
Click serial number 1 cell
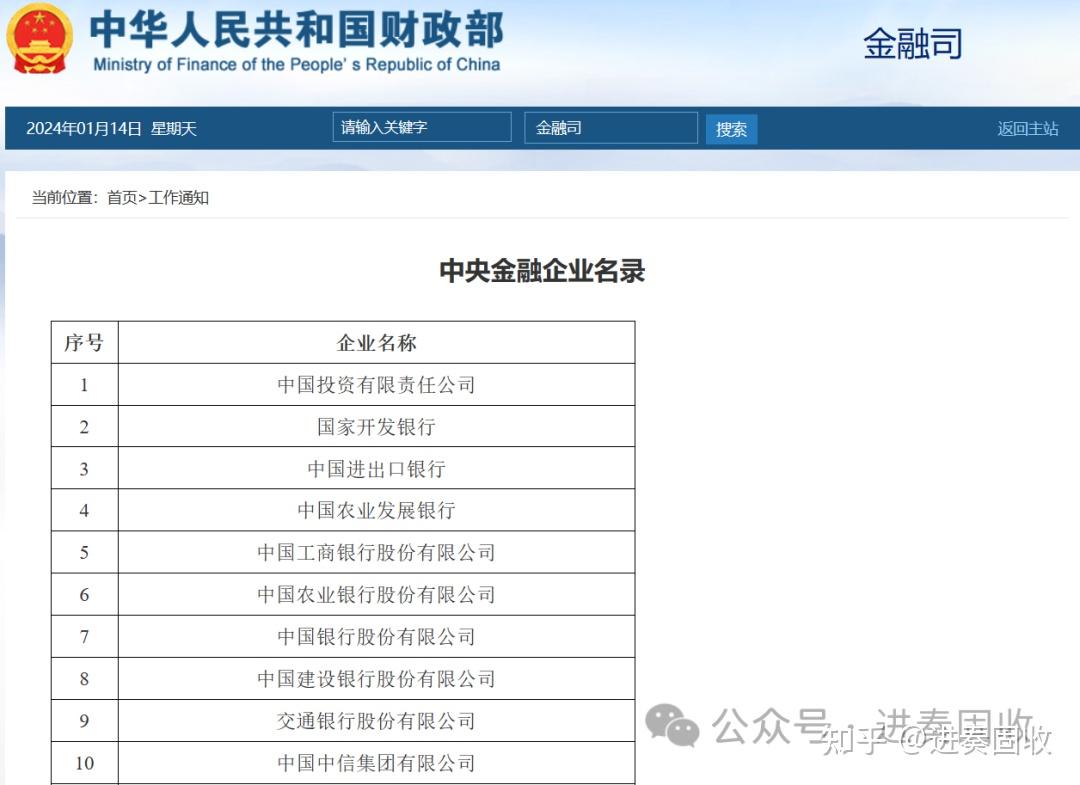pyautogui.click(x=84, y=384)
